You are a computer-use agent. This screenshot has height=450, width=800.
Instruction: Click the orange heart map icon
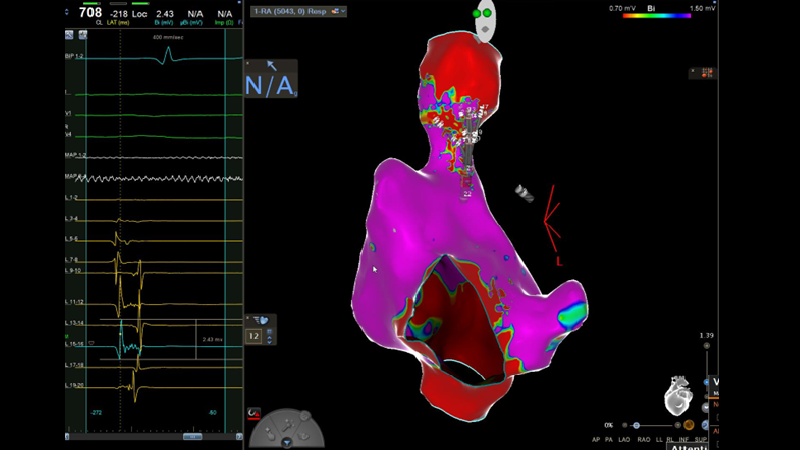tap(689, 425)
